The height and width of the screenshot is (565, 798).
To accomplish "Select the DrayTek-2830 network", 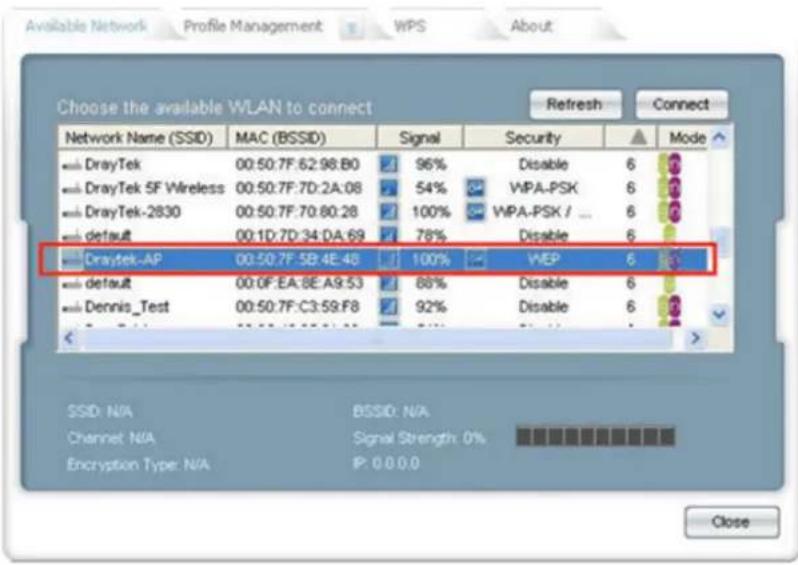I will 383,212.
